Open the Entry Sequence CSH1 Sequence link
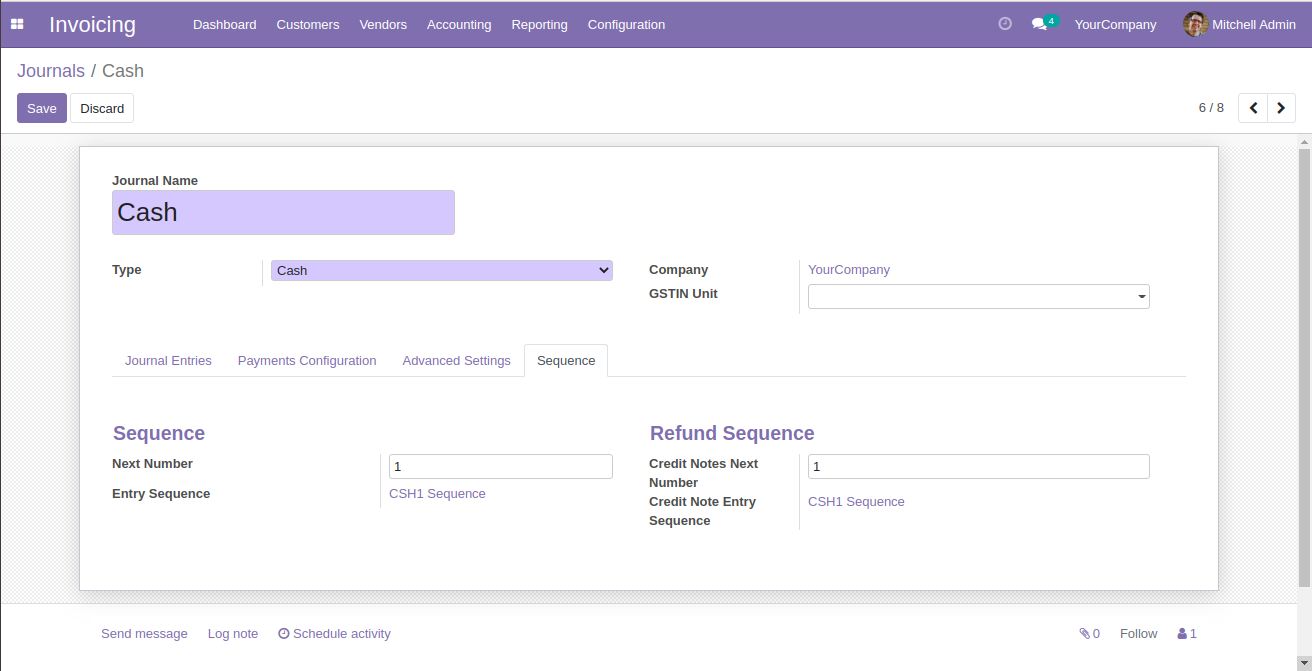The width and height of the screenshot is (1312, 671). 437,494
